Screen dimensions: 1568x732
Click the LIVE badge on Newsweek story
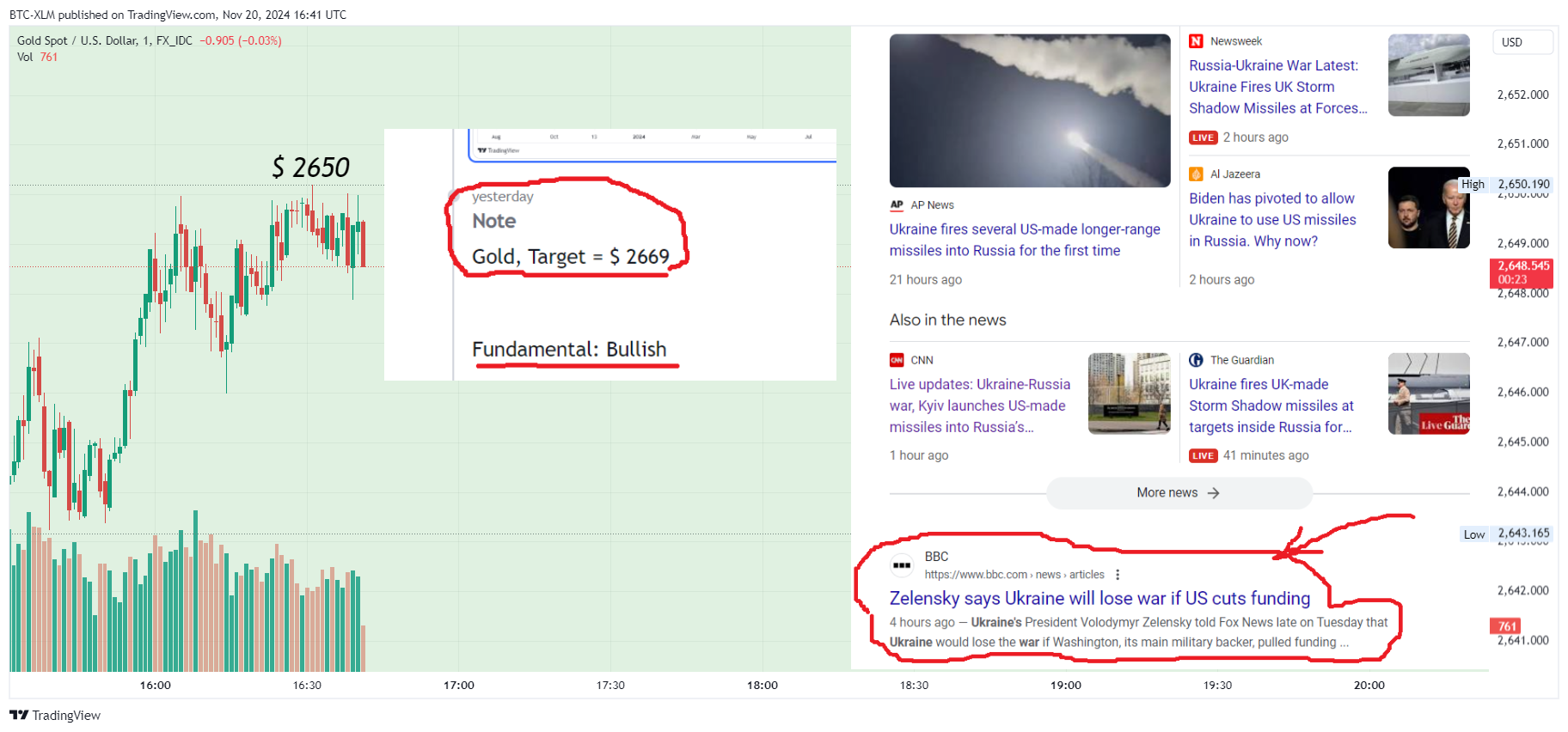pyautogui.click(x=1204, y=137)
